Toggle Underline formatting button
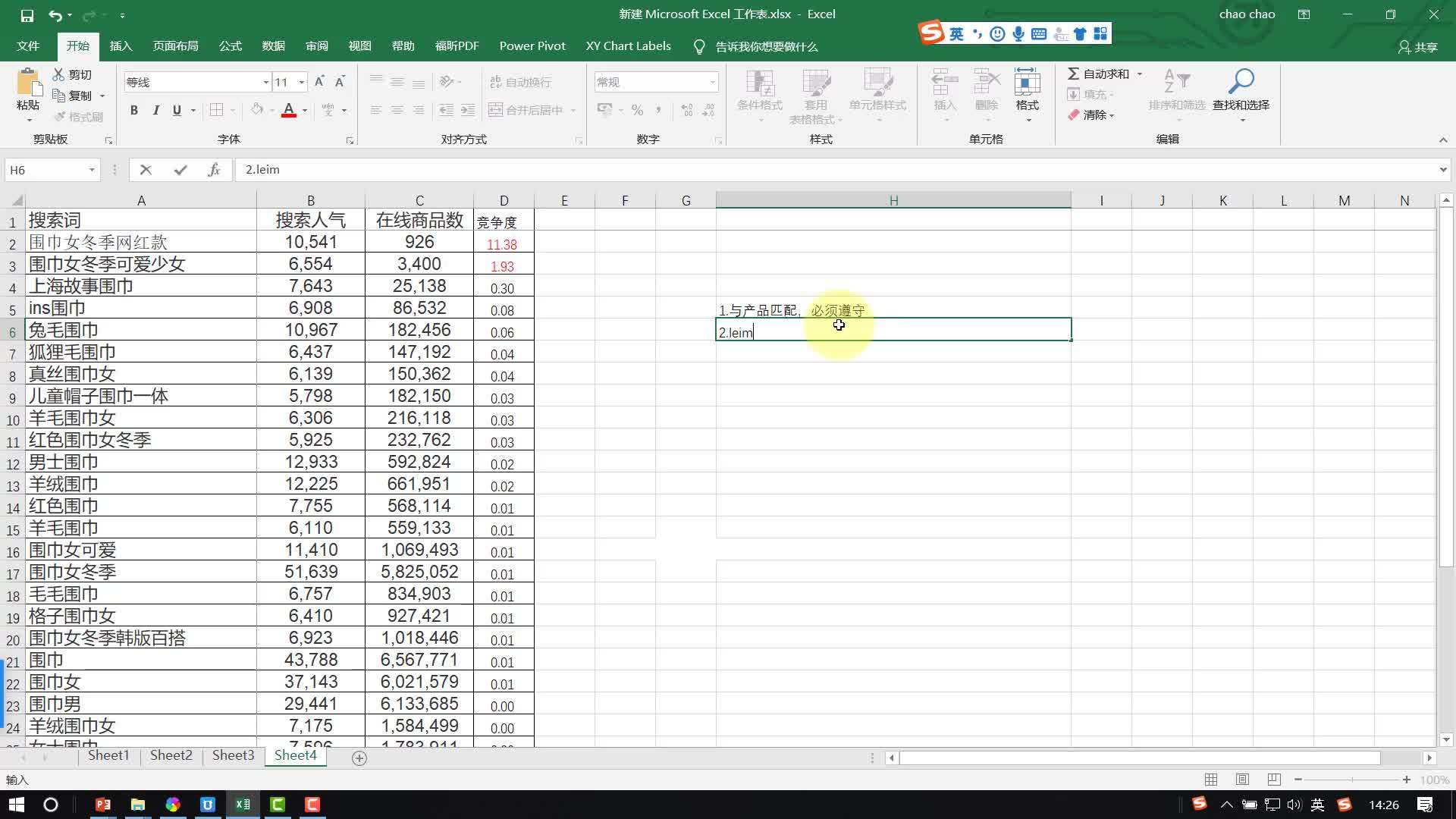This screenshot has height=819, width=1456. pyautogui.click(x=177, y=110)
